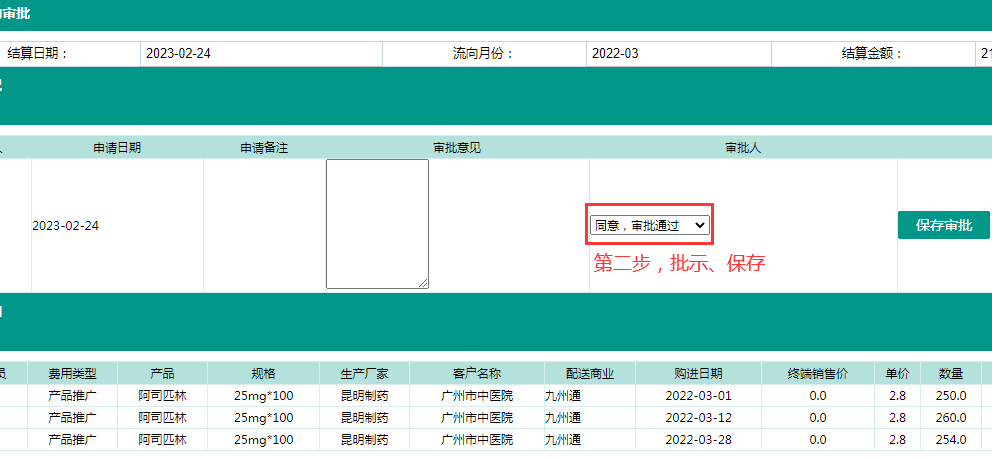Click the red 第二步，批示、保存 annotation text
992x460 pixels.
(679, 264)
